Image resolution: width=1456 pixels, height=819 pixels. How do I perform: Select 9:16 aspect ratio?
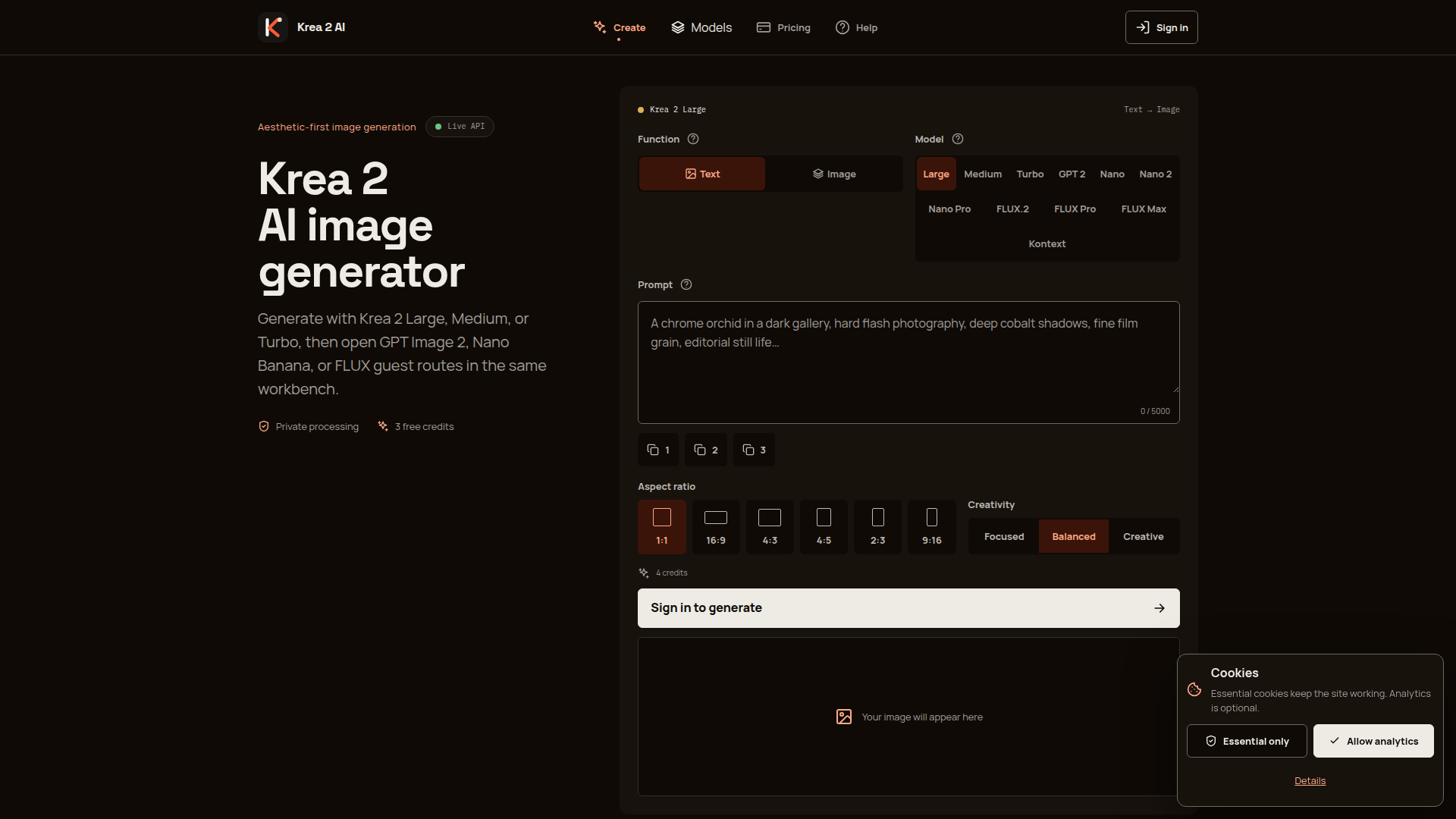click(x=932, y=527)
